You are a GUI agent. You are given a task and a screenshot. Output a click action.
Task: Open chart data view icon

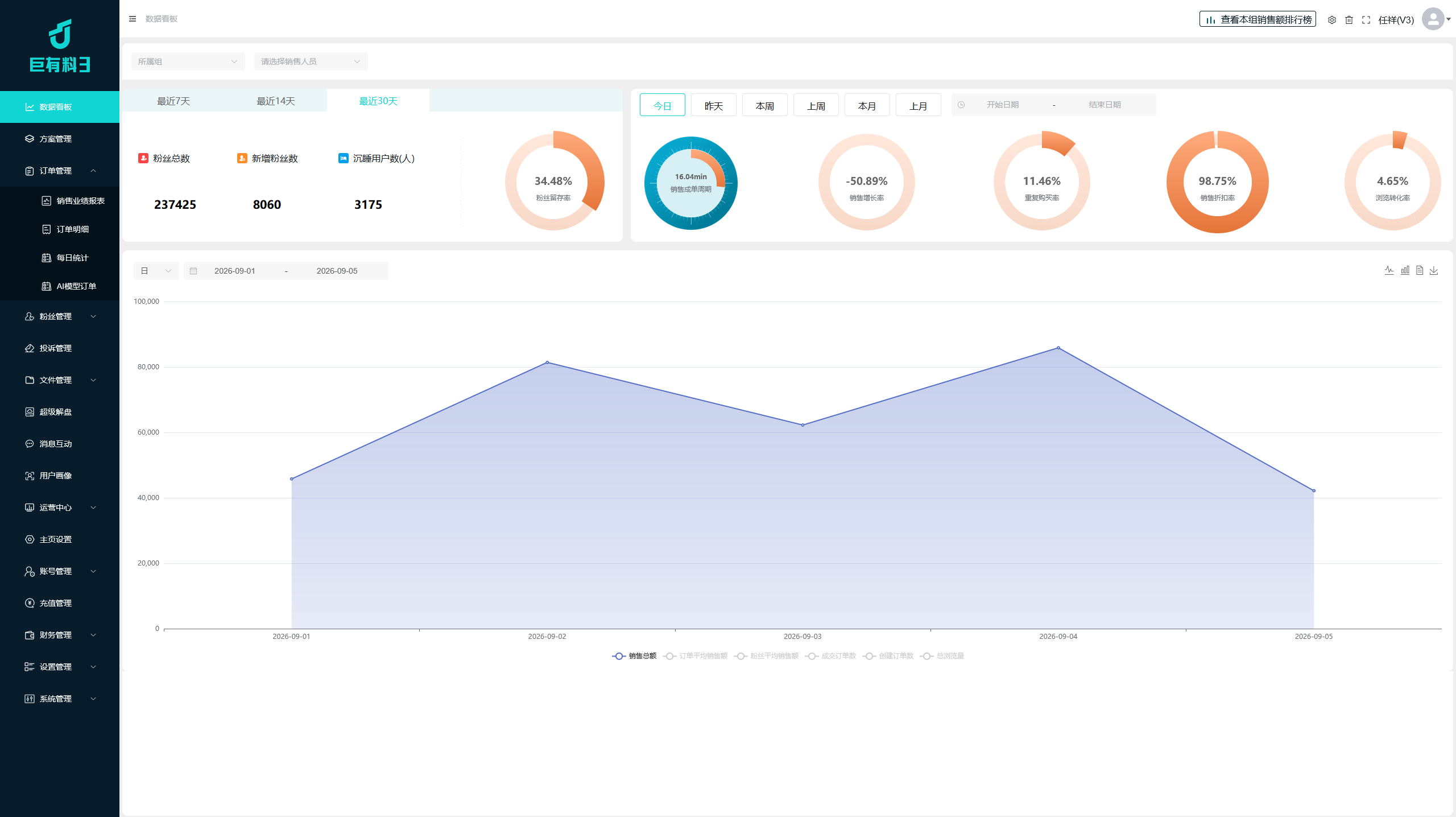tap(1420, 270)
